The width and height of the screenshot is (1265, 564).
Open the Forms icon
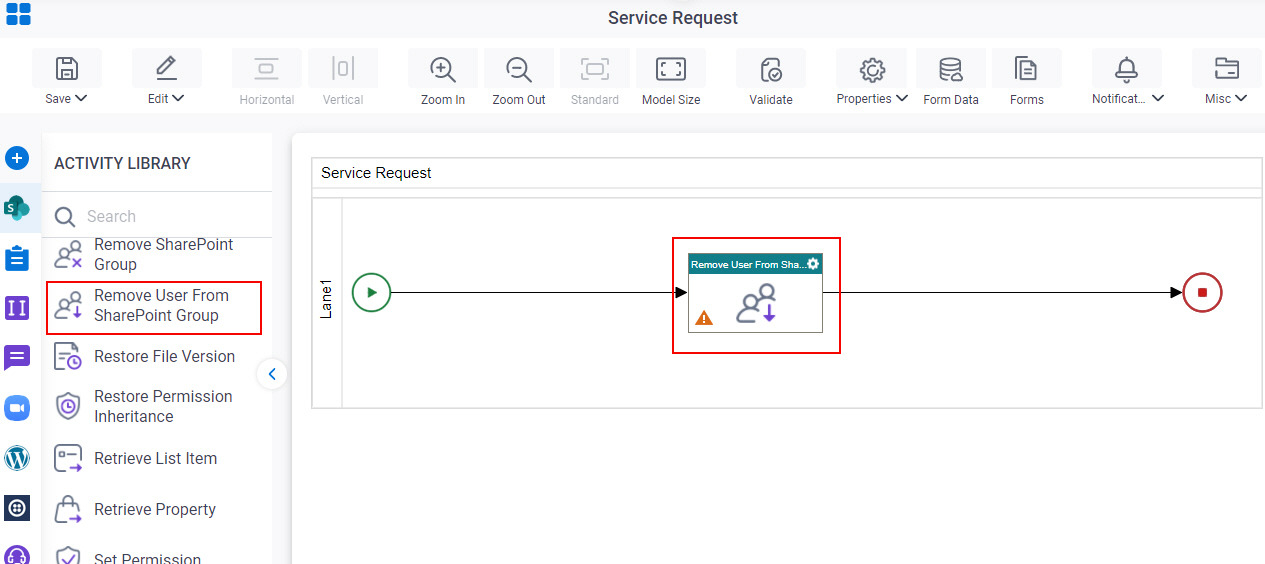pos(1026,69)
